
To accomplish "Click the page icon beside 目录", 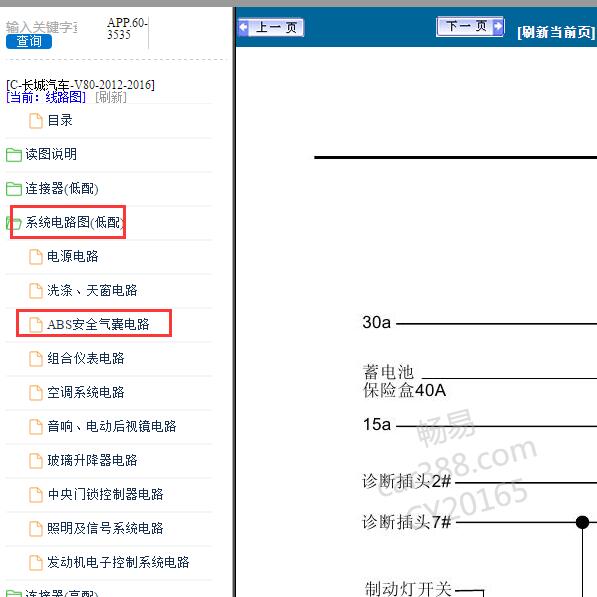I will [36, 121].
